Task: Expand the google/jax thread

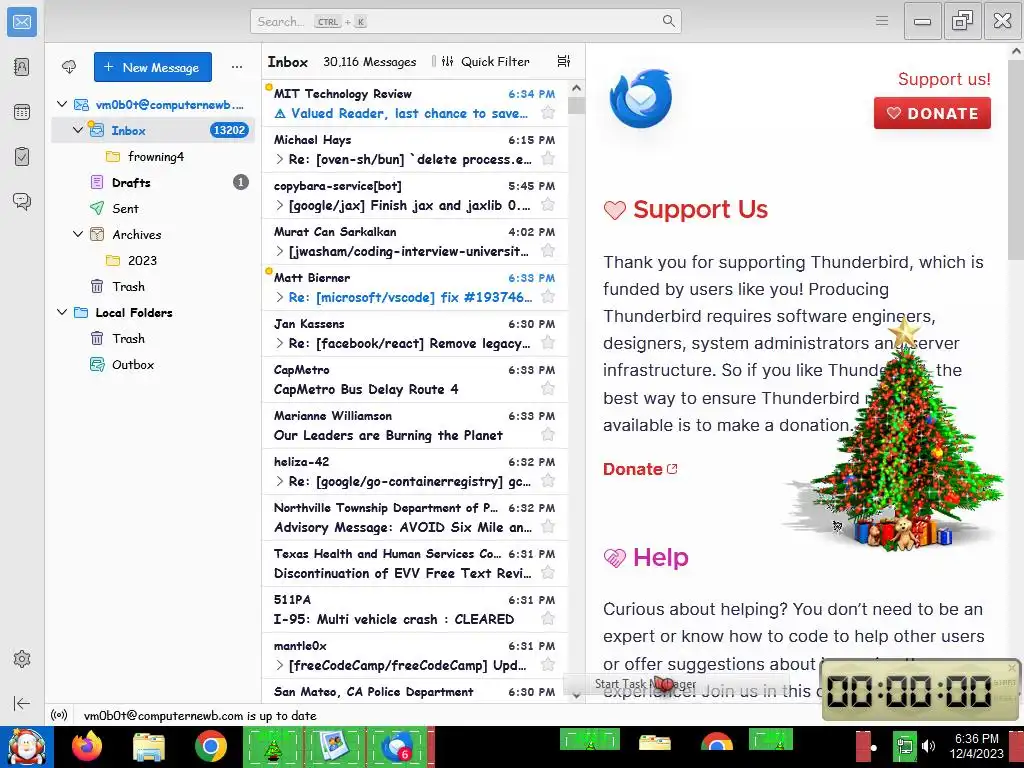Action: pyautogui.click(x=280, y=205)
